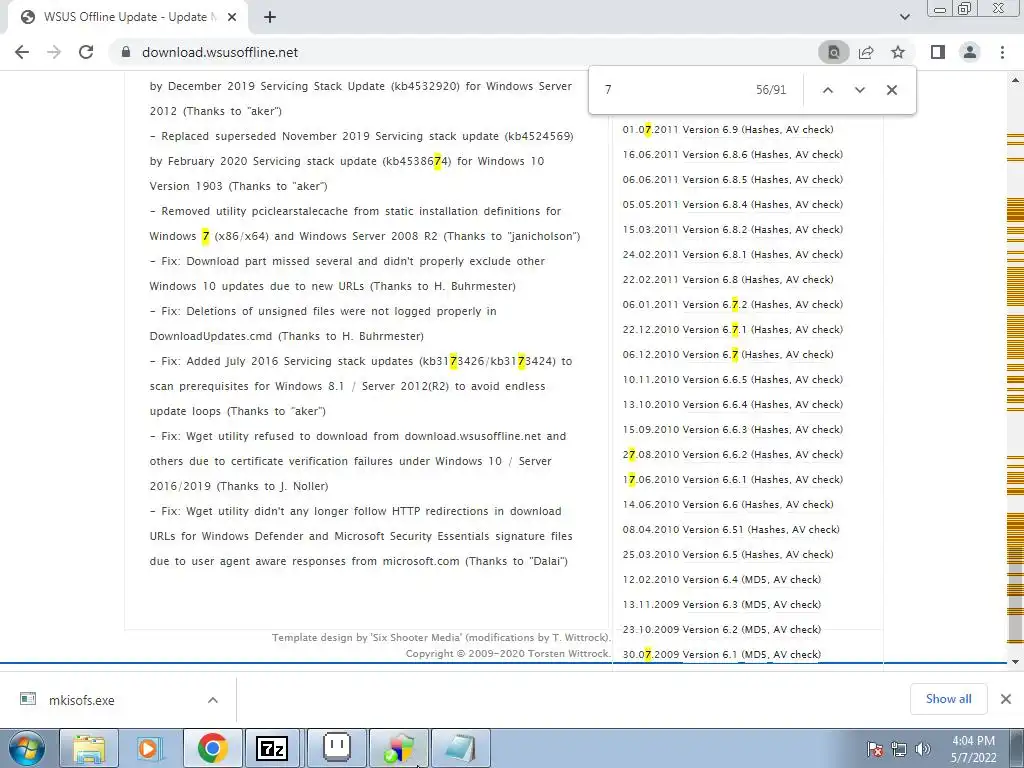Open Chrome's three-dot menu
This screenshot has height=768, width=1024.
pyautogui.click(x=1002, y=52)
